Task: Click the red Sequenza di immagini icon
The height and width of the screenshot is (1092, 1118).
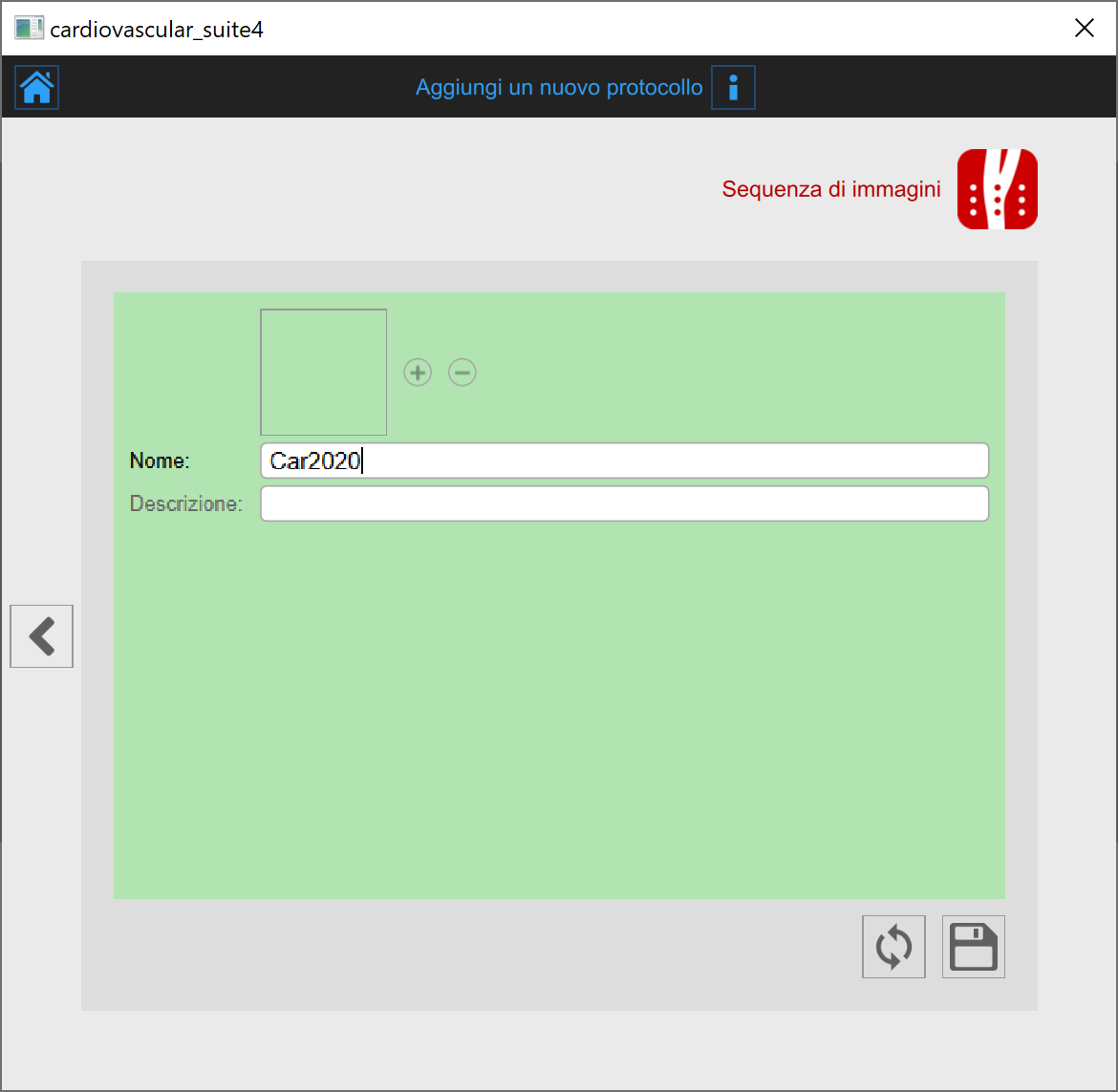Action: [997, 189]
